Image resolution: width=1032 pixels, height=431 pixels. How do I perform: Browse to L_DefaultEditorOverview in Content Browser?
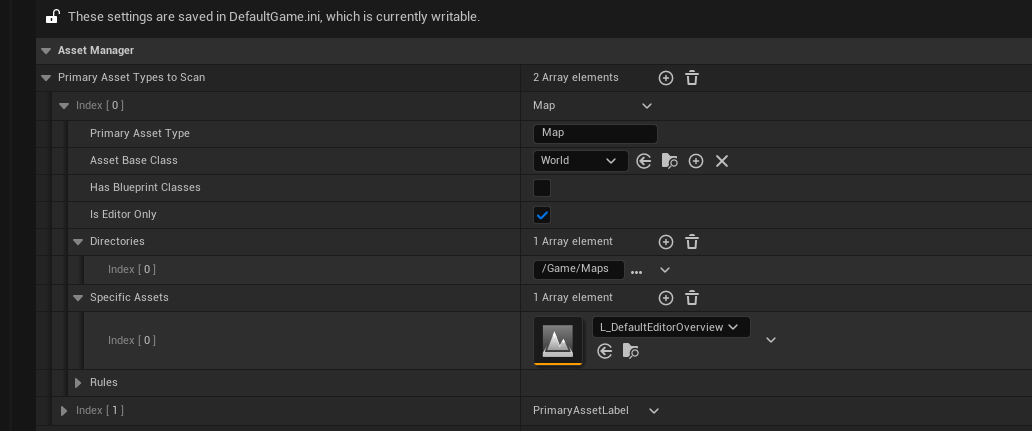[x=630, y=351]
